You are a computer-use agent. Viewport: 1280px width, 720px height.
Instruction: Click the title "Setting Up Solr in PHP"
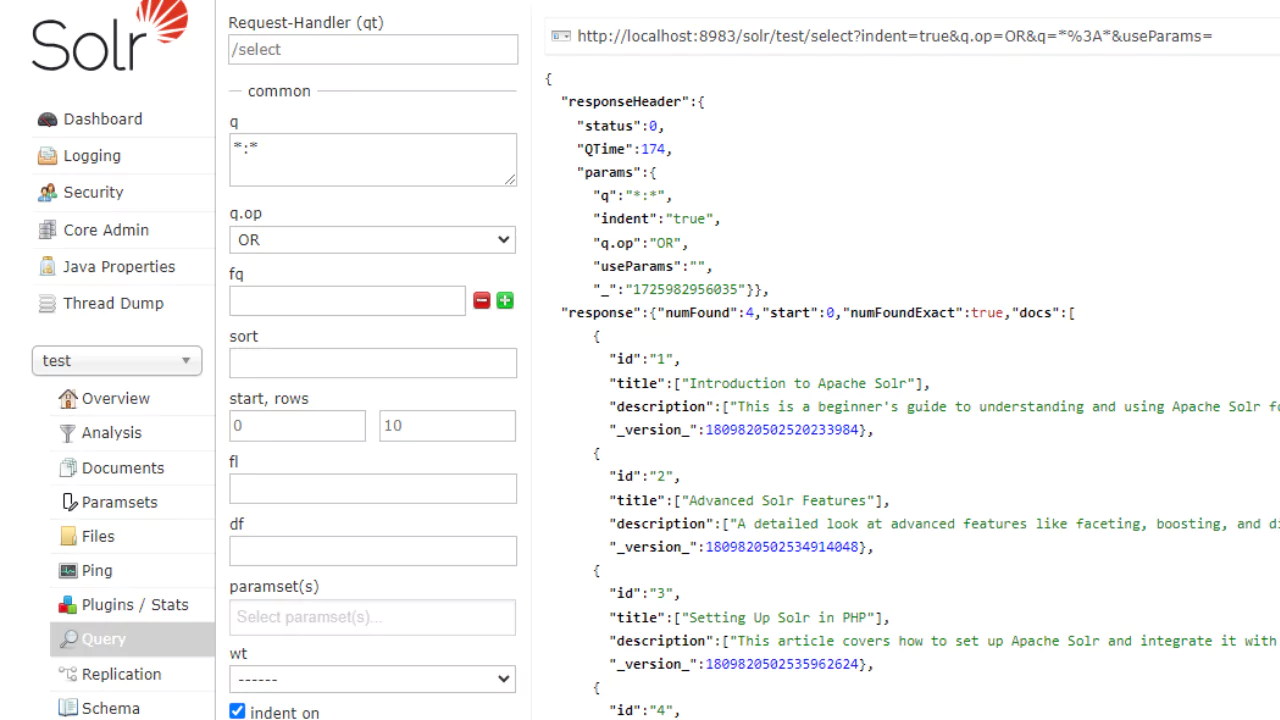click(x=780, y=617)
